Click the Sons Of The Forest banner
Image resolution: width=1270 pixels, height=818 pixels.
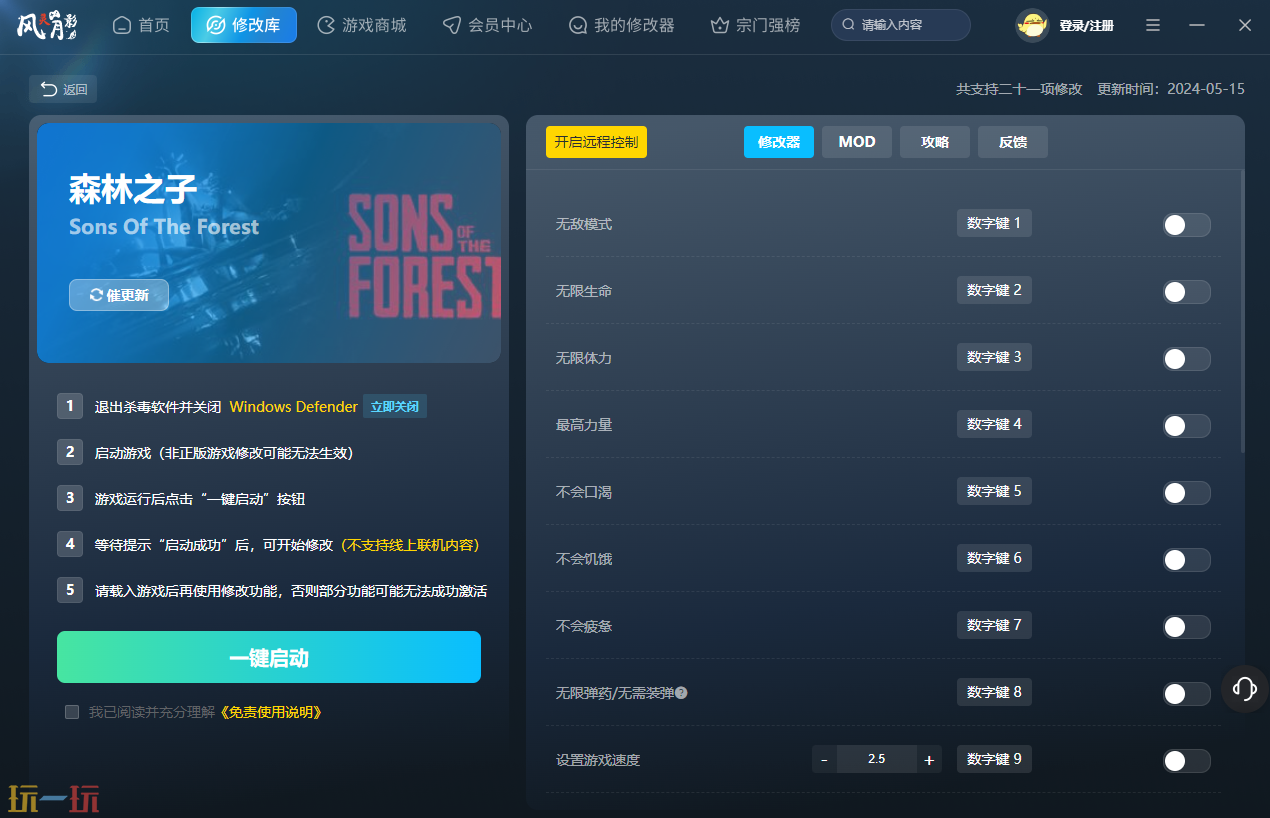pyautogui.click(x=269, y=242)
